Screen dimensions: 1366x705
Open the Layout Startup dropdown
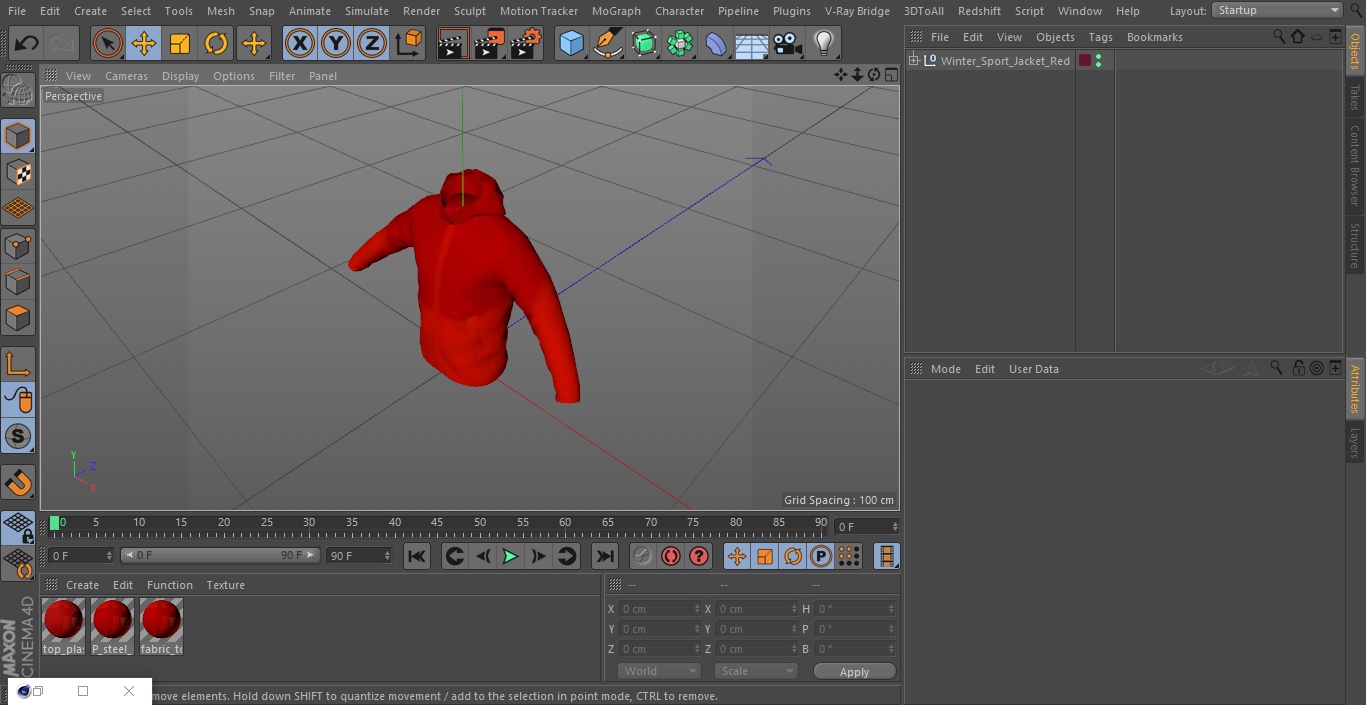point(1278,10)
